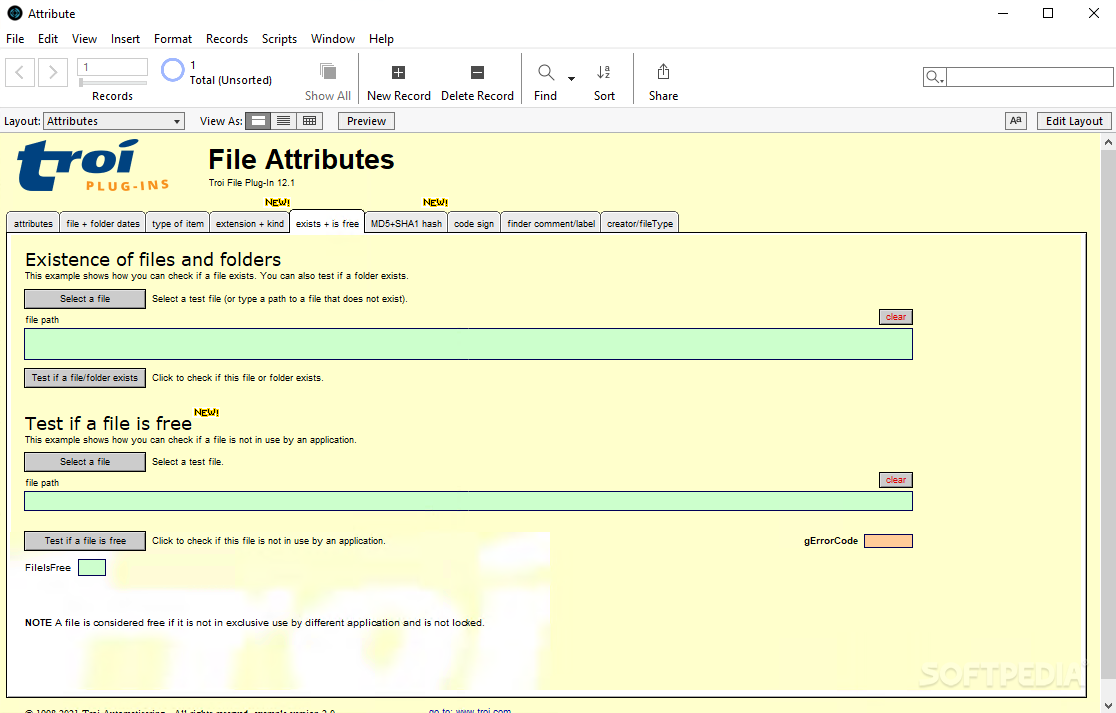Click the Share icon

663,72
